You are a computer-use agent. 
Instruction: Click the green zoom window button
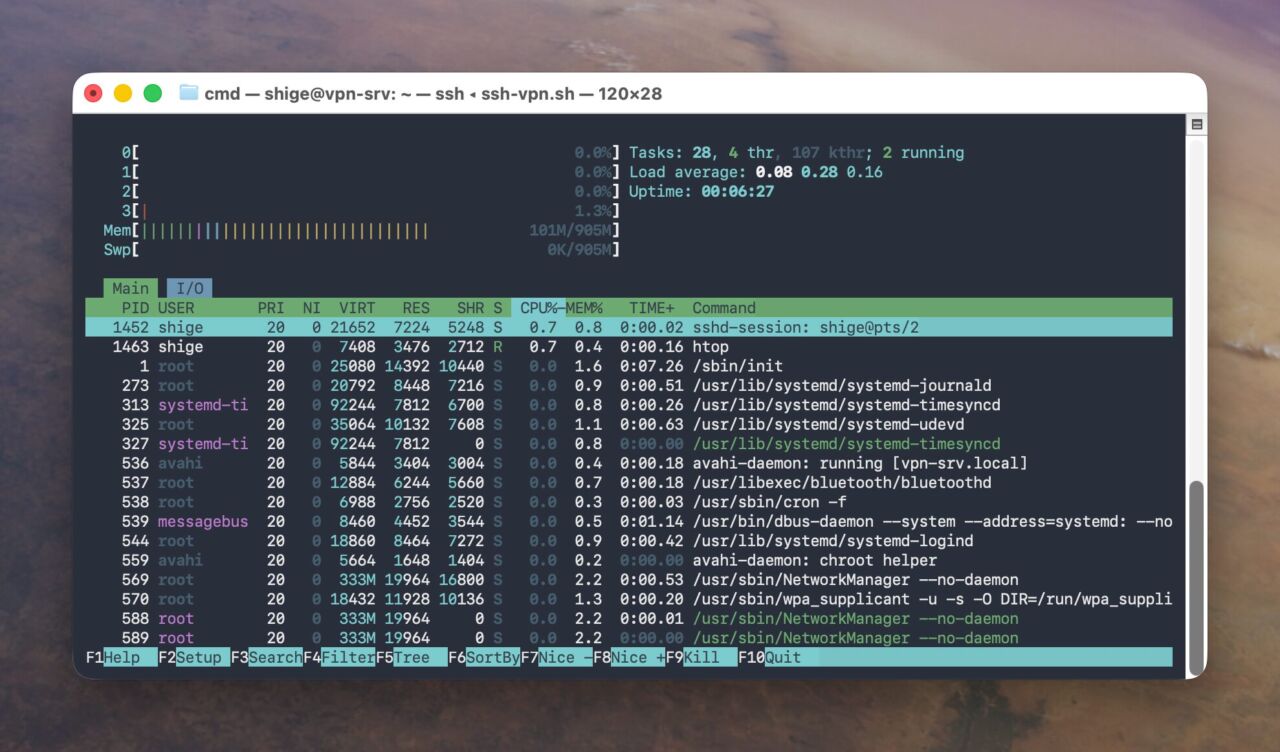click(152, 93)
